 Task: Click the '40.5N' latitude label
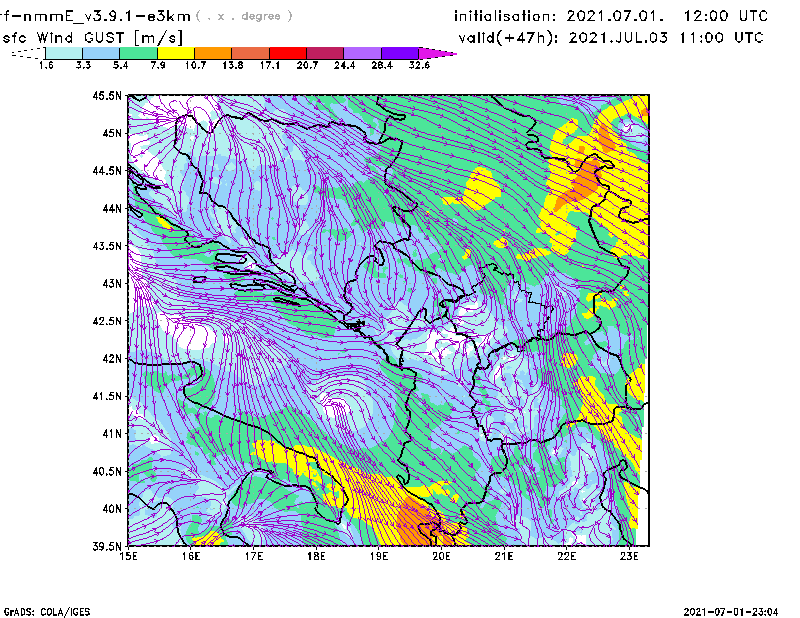[x=107, y=471]
